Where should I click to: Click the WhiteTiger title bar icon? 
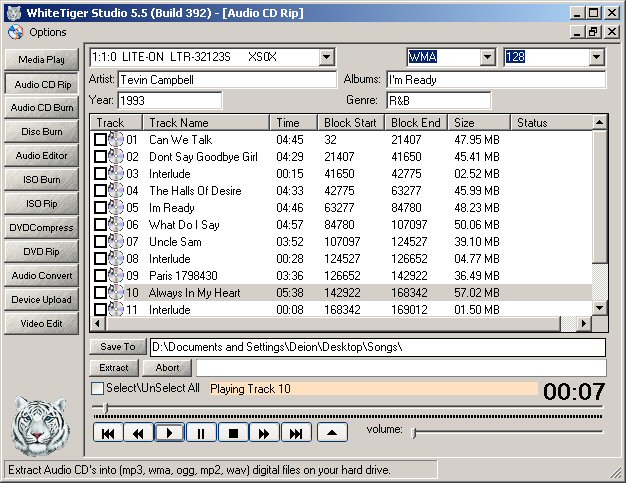click(x=14, y=13)
